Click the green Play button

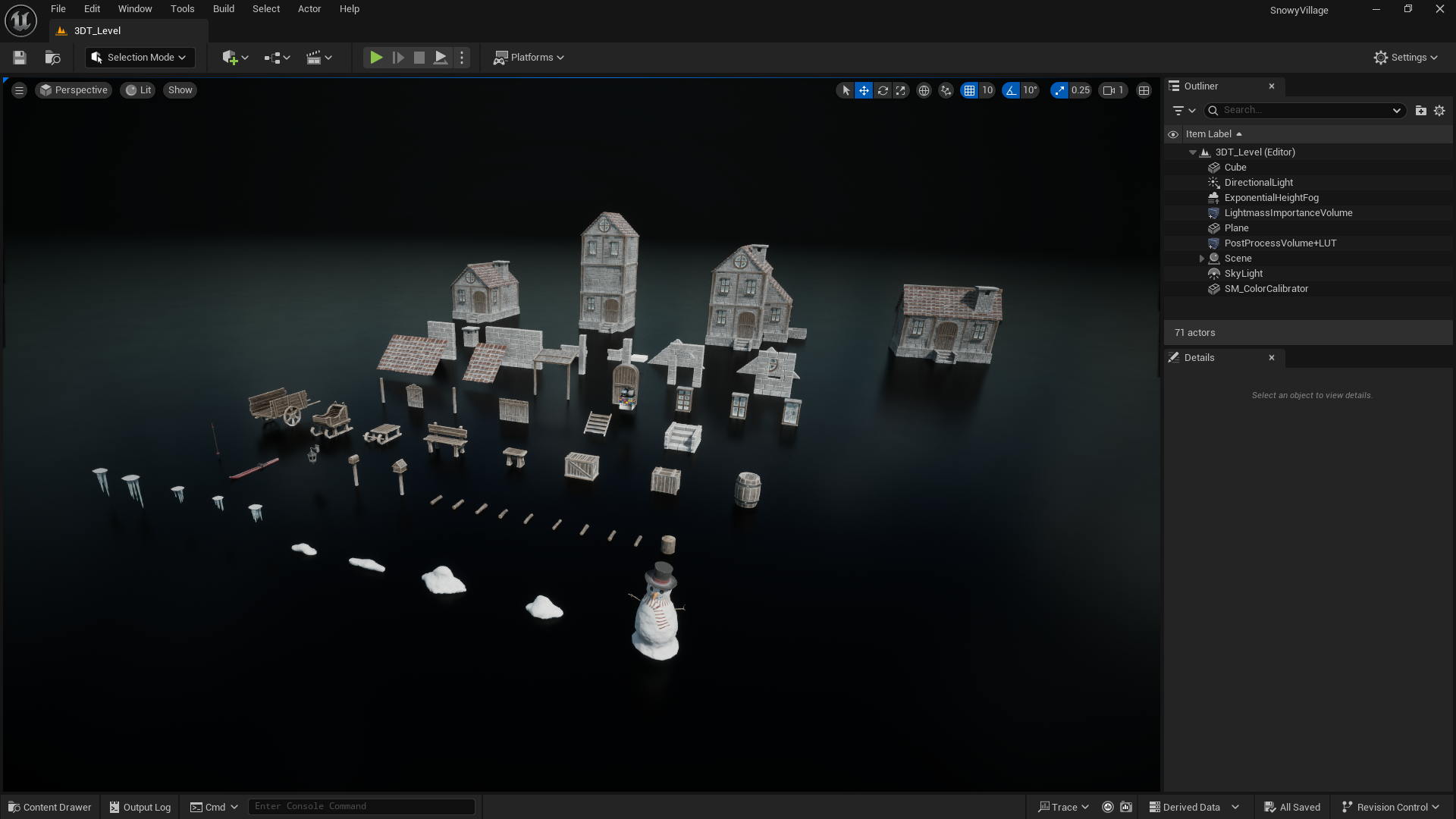[x=376, y=58]
